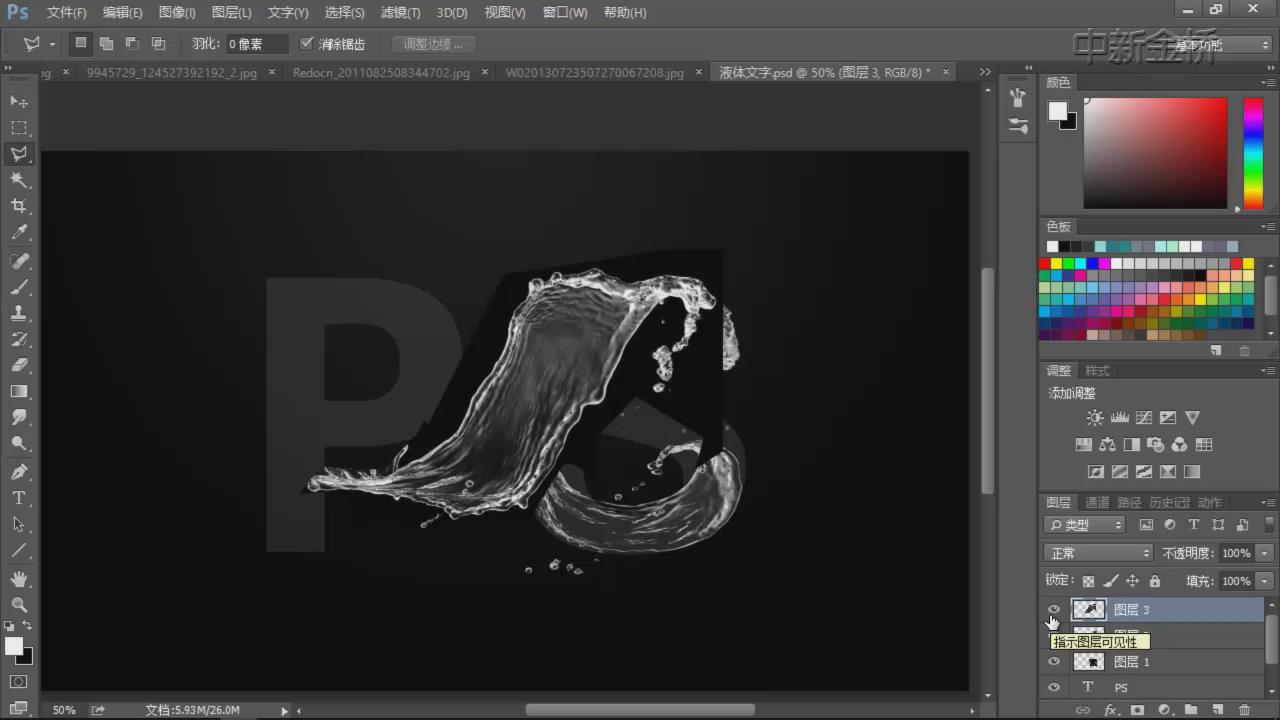Viewport: 1280px width, 720px height.
Task: Select the Eyedropper tool
Action: [19, 232]
